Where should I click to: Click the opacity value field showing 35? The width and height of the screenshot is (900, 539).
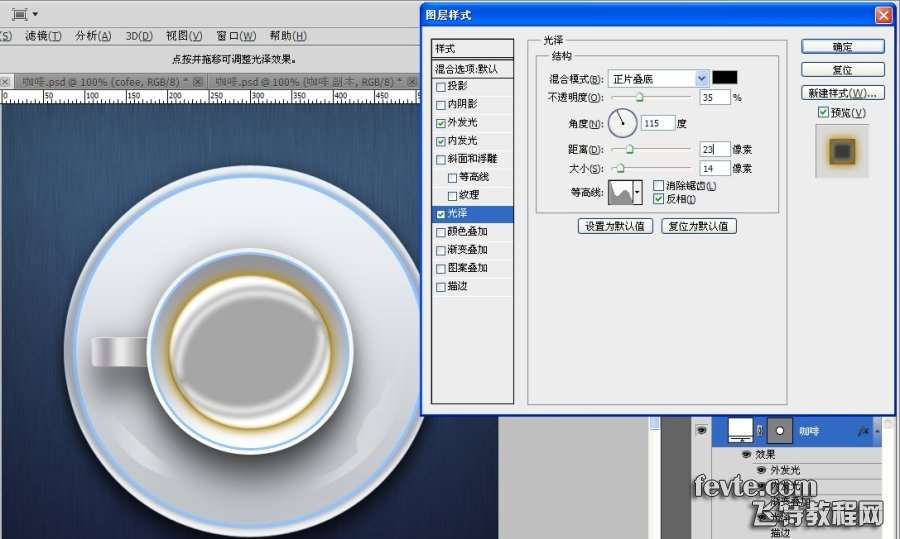coord(715,98)
